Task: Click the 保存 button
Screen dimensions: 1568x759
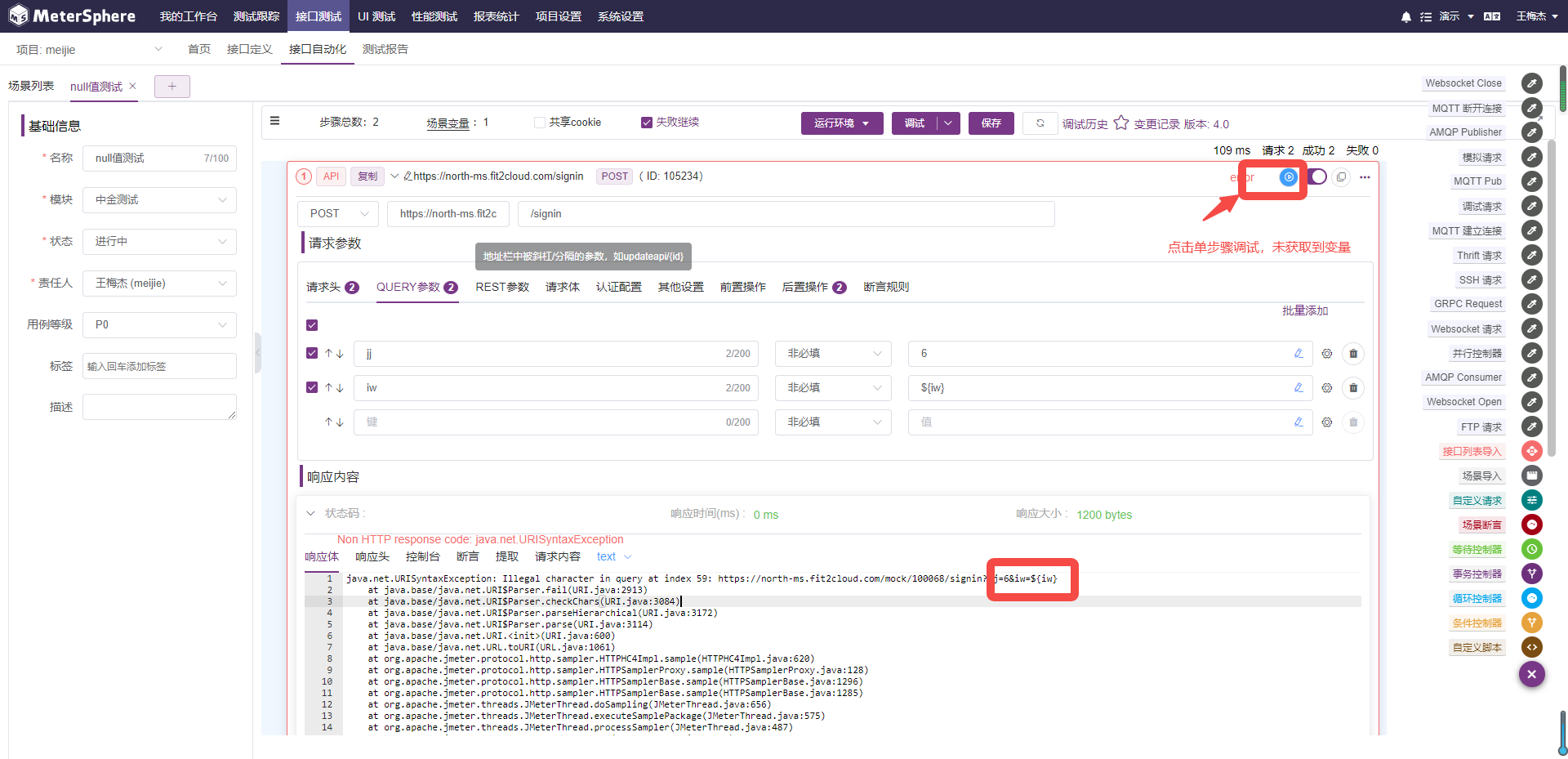Action: [x=991, y=123]
